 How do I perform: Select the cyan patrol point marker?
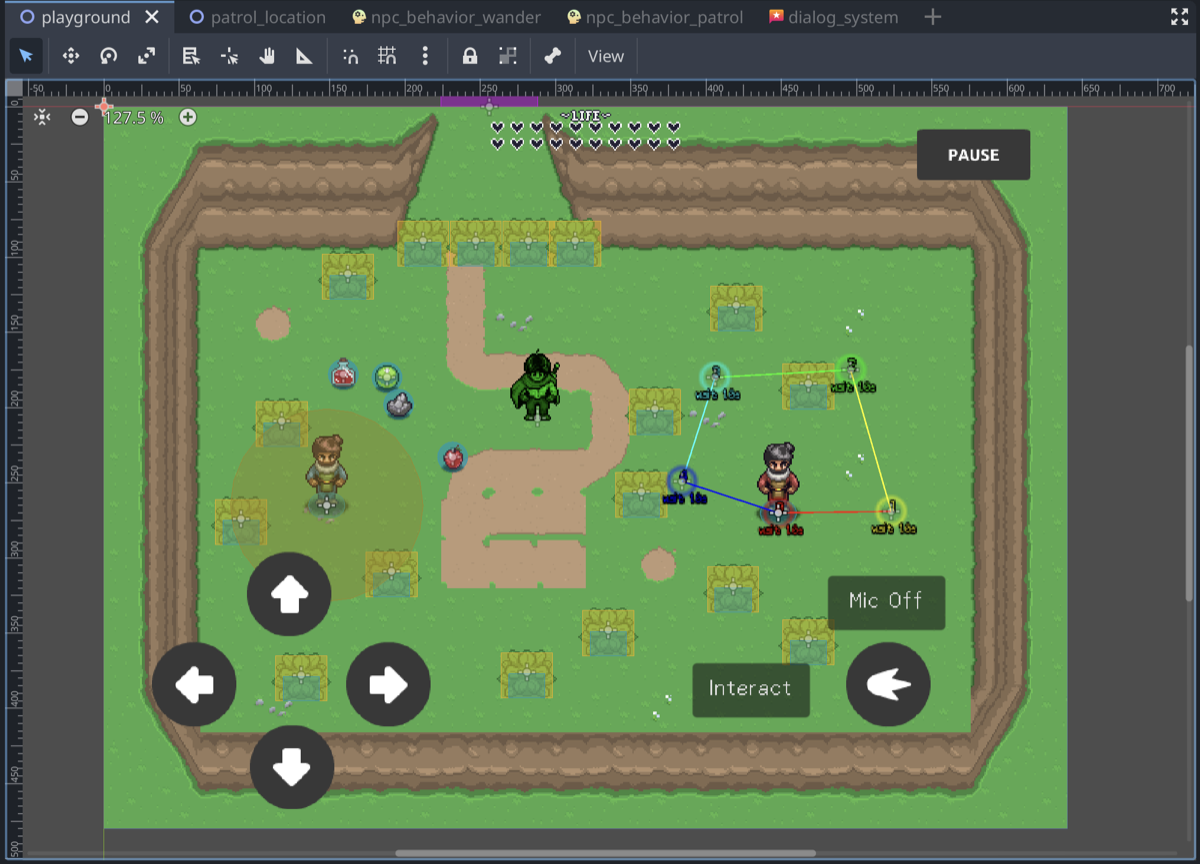(x=713, y=376)
